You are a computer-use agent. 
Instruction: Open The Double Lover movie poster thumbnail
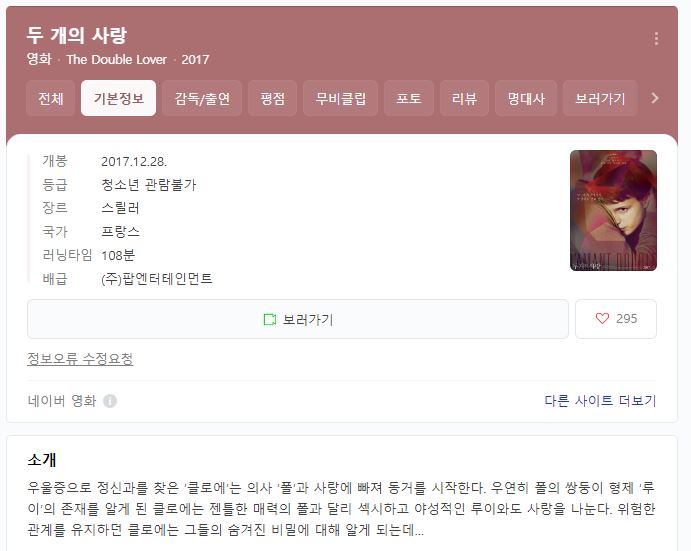(x=613, y=210)
